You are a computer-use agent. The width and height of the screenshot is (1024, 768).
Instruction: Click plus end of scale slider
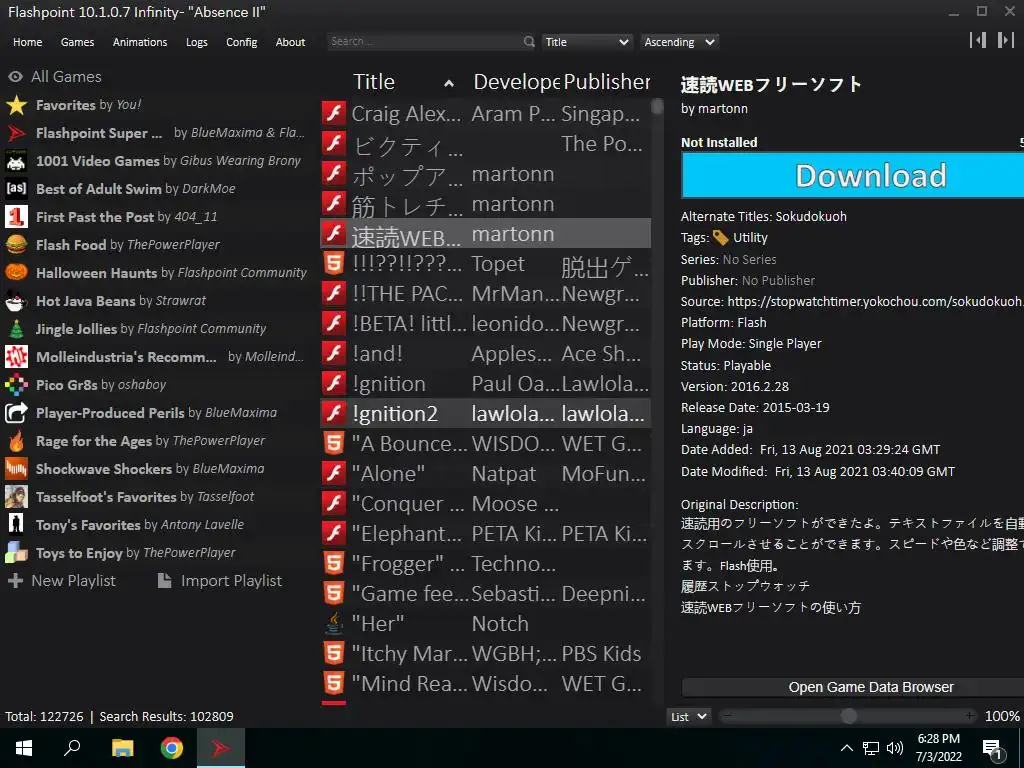pyautogui.click(x=970, y=716)
